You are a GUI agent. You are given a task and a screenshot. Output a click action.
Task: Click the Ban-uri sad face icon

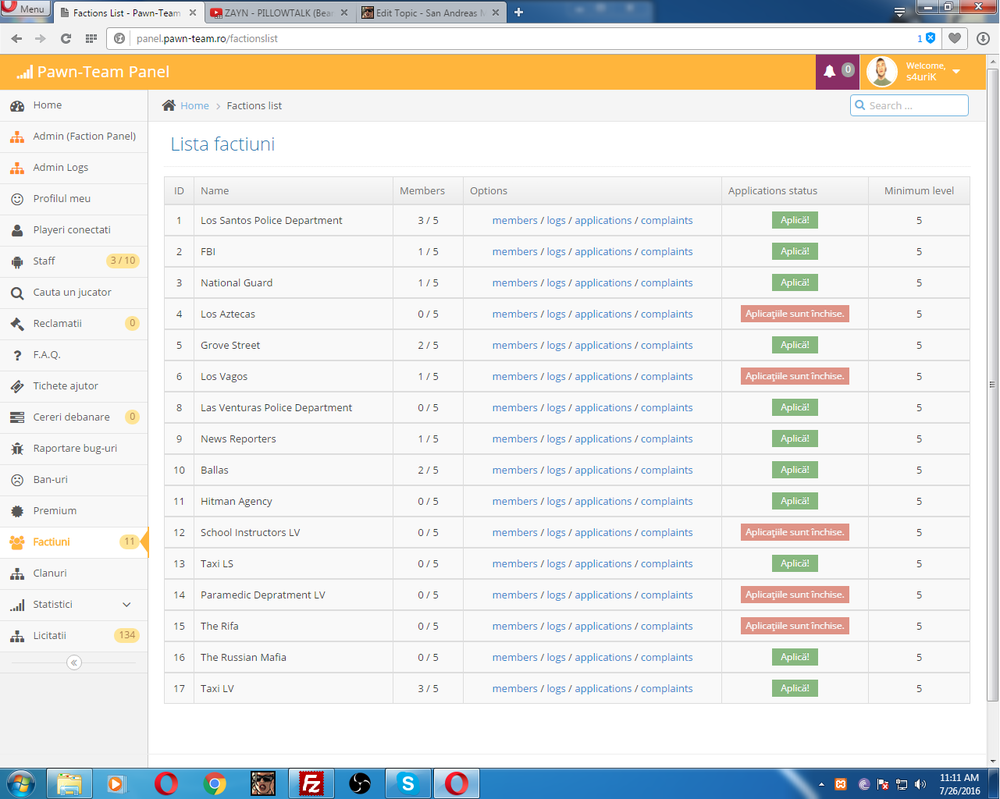click(x=17, y=480)
